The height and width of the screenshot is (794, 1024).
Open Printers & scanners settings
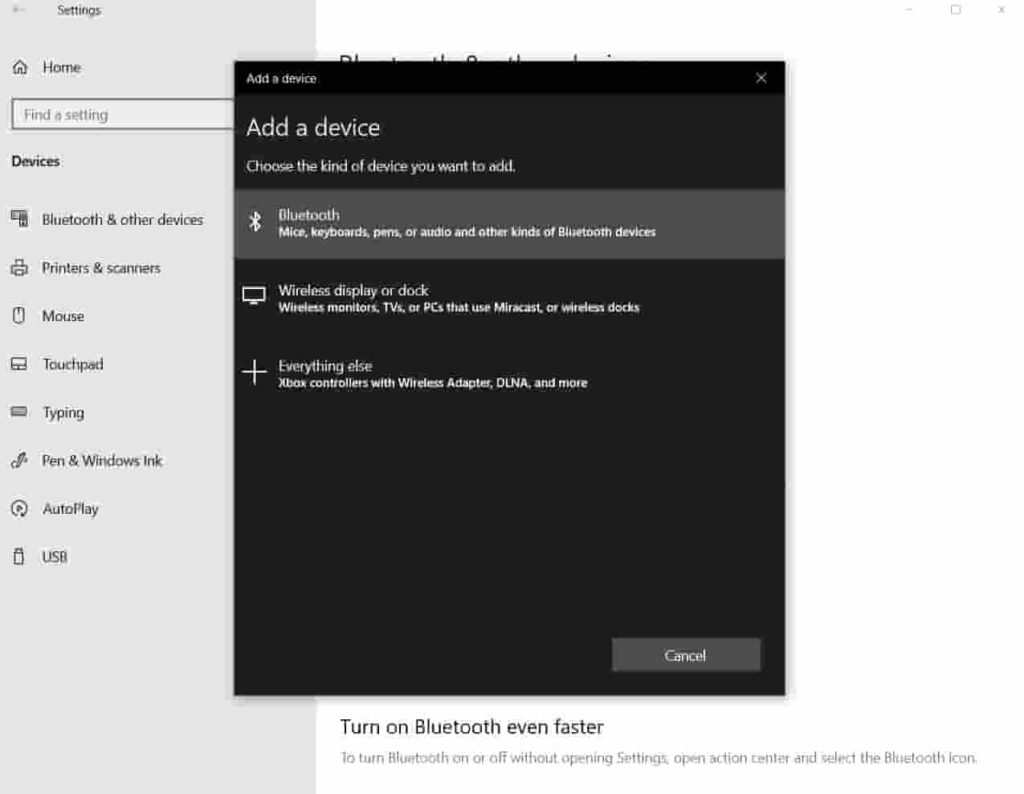[101, 268]
